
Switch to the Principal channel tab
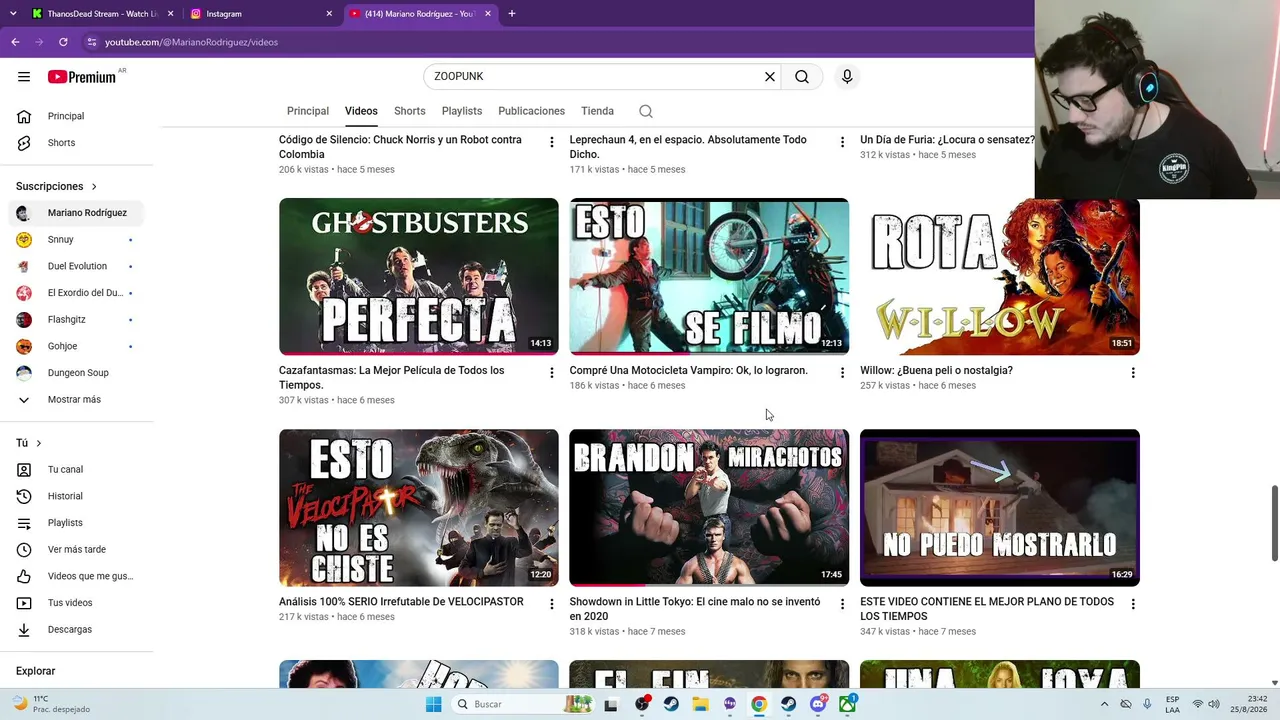pyautogui.click(x=308, y=111)
